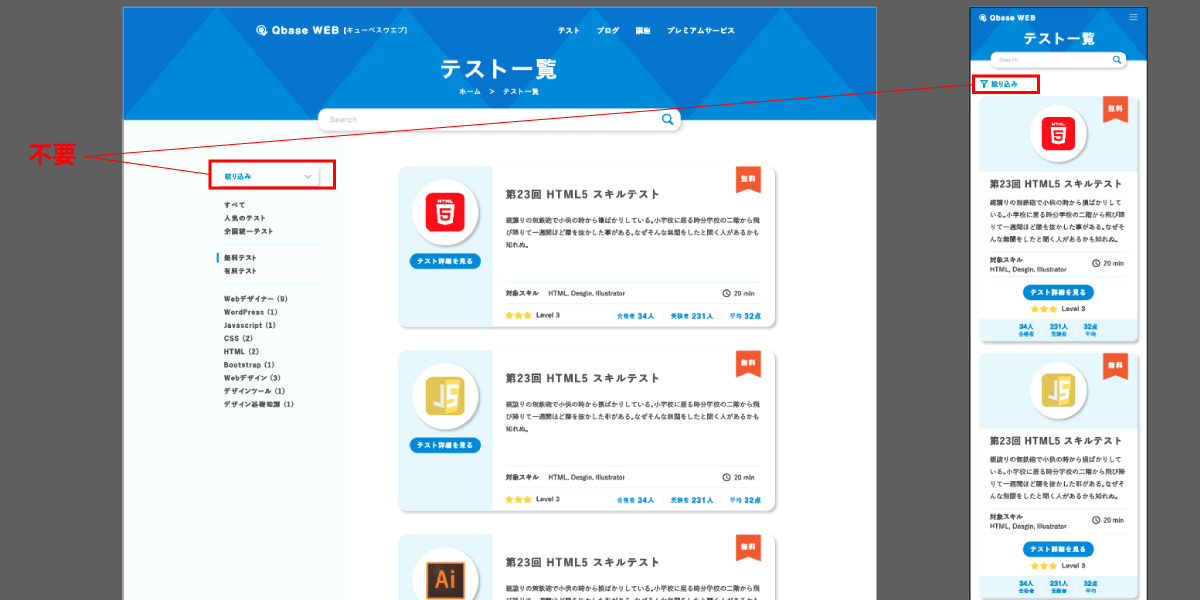Click the red HTML5 logo in the desktop card
The width and height of the screenshot is (1200, 600).
pos(445,213)
